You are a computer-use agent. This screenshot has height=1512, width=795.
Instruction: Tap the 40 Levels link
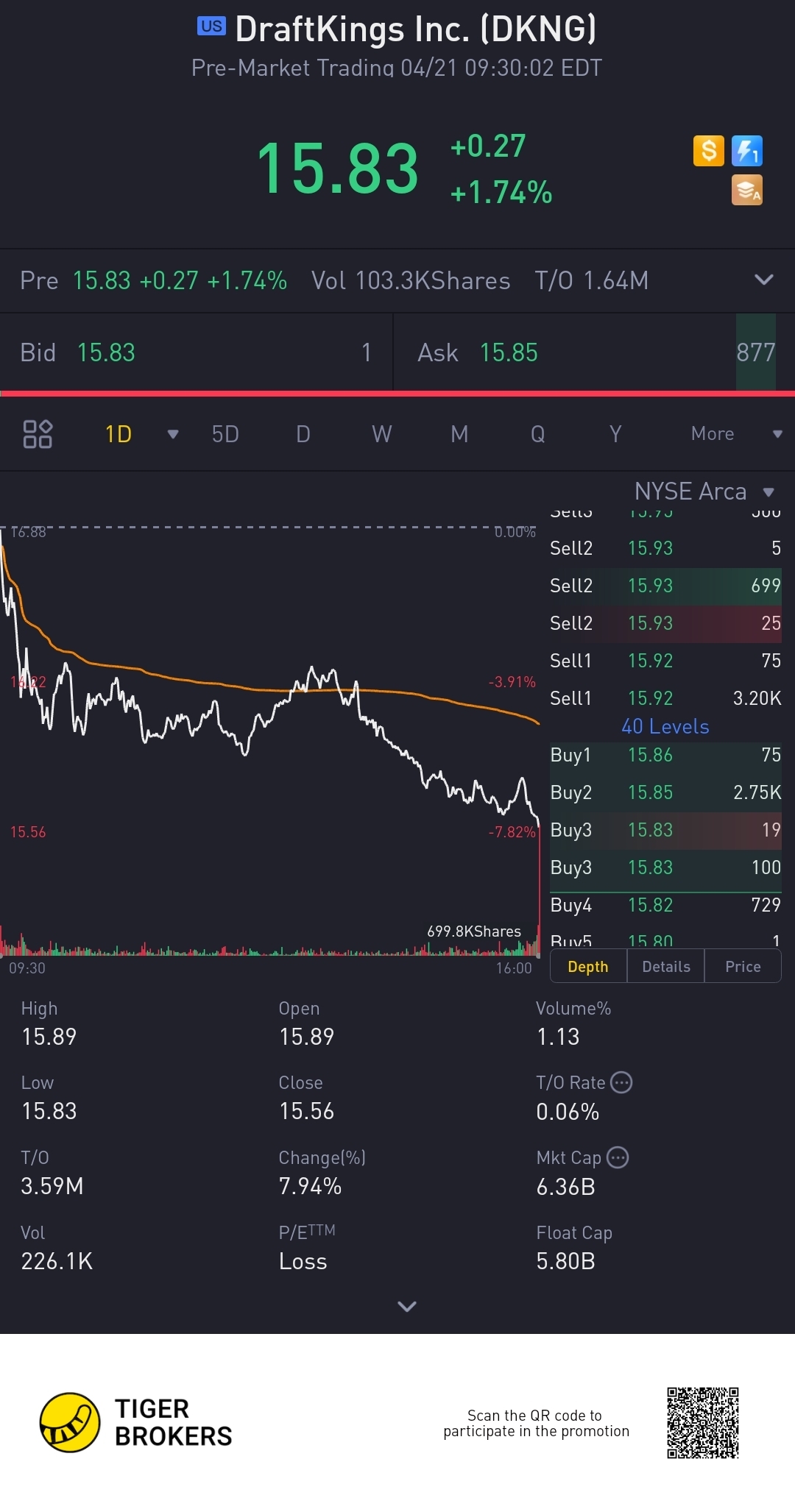click(665, 727)
